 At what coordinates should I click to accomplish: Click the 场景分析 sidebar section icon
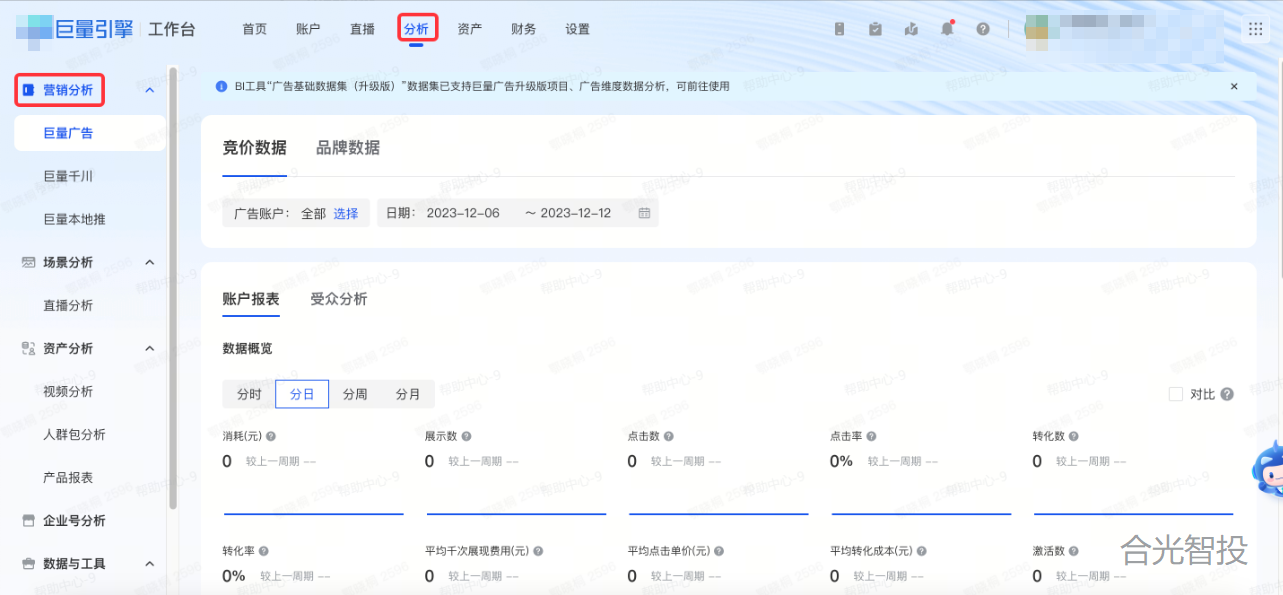(x=29, y=262)
